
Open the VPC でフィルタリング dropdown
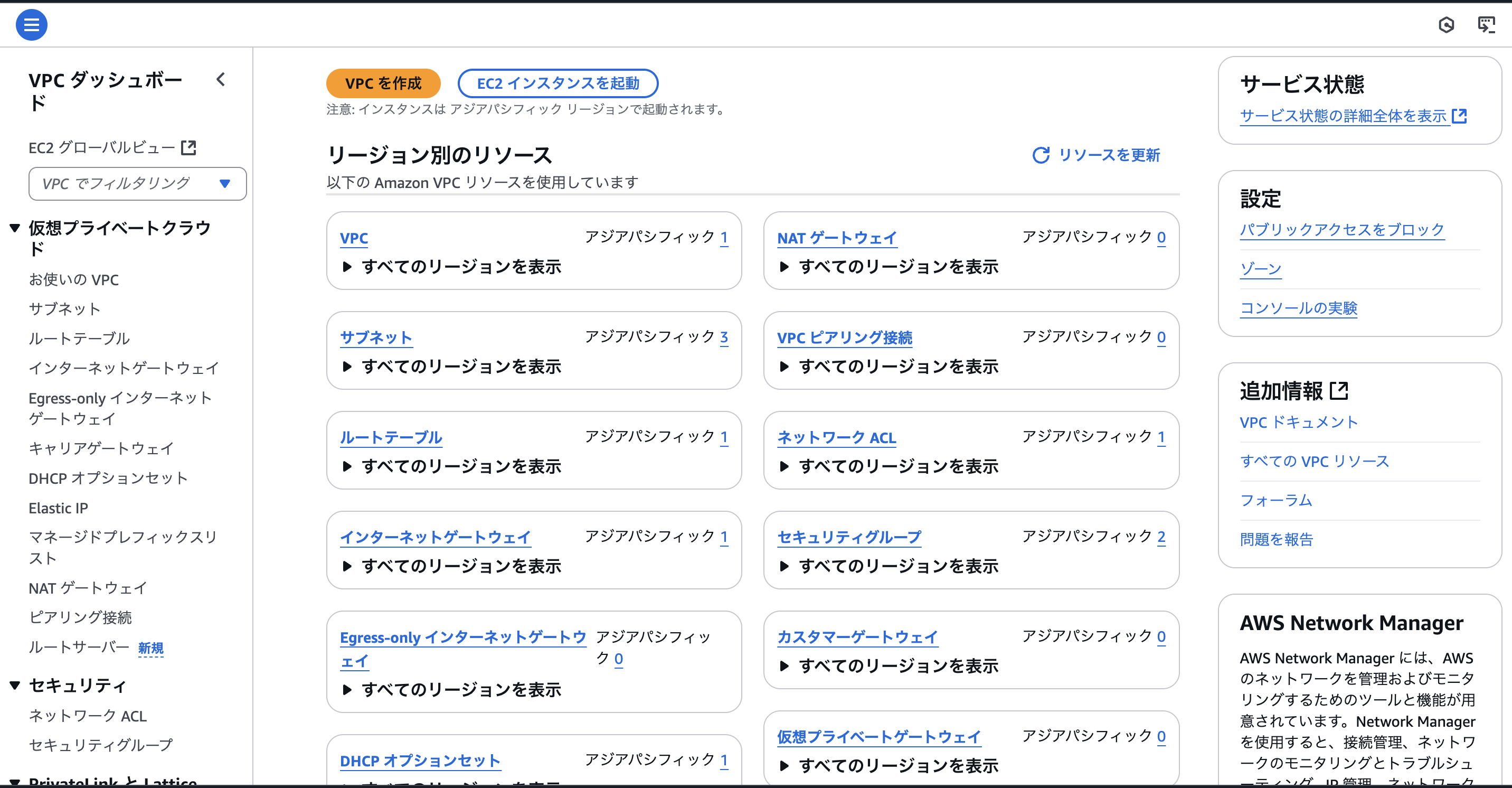point(137,184)
